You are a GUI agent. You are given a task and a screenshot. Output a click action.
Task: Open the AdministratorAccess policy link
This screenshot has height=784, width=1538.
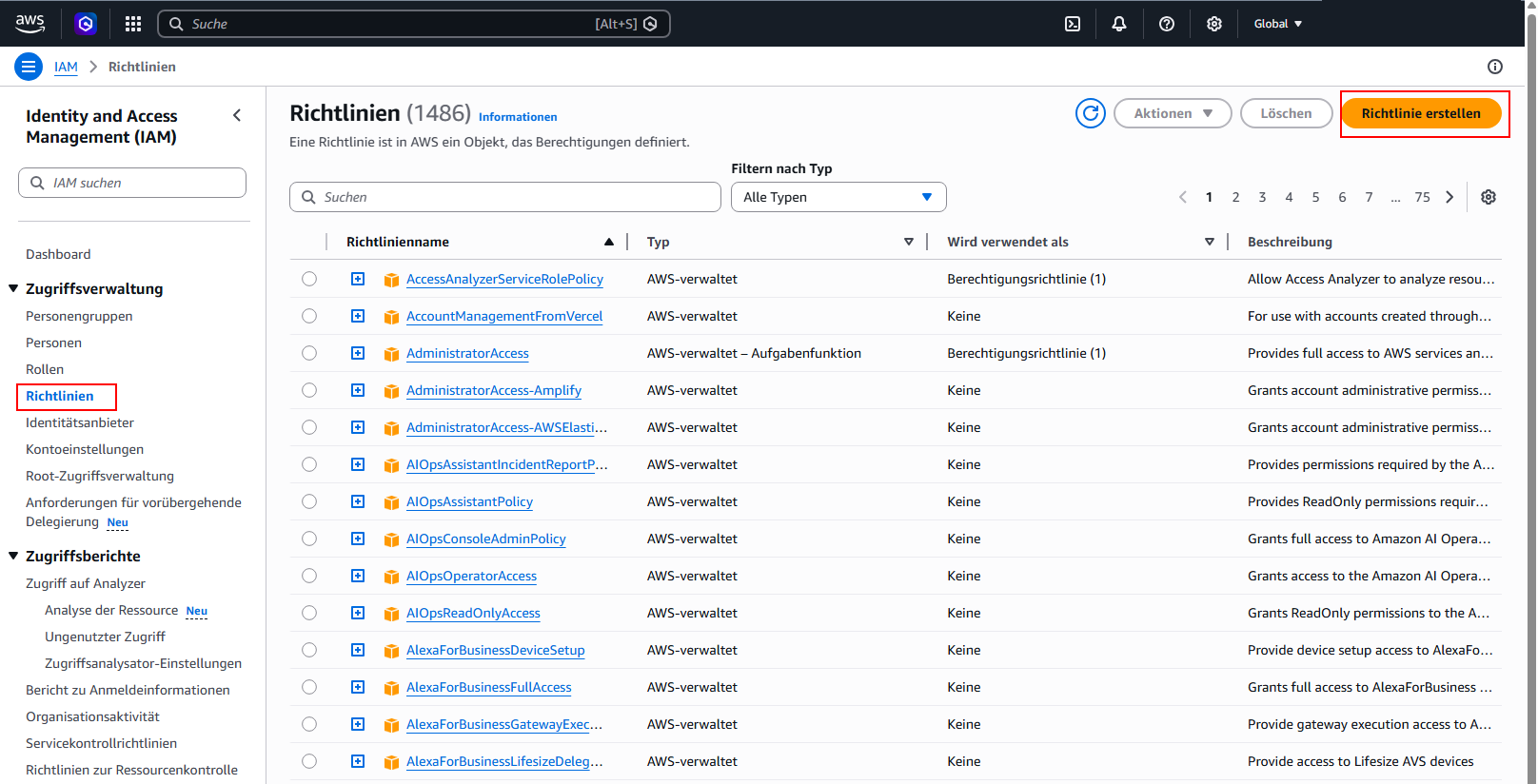click(467, 353)
